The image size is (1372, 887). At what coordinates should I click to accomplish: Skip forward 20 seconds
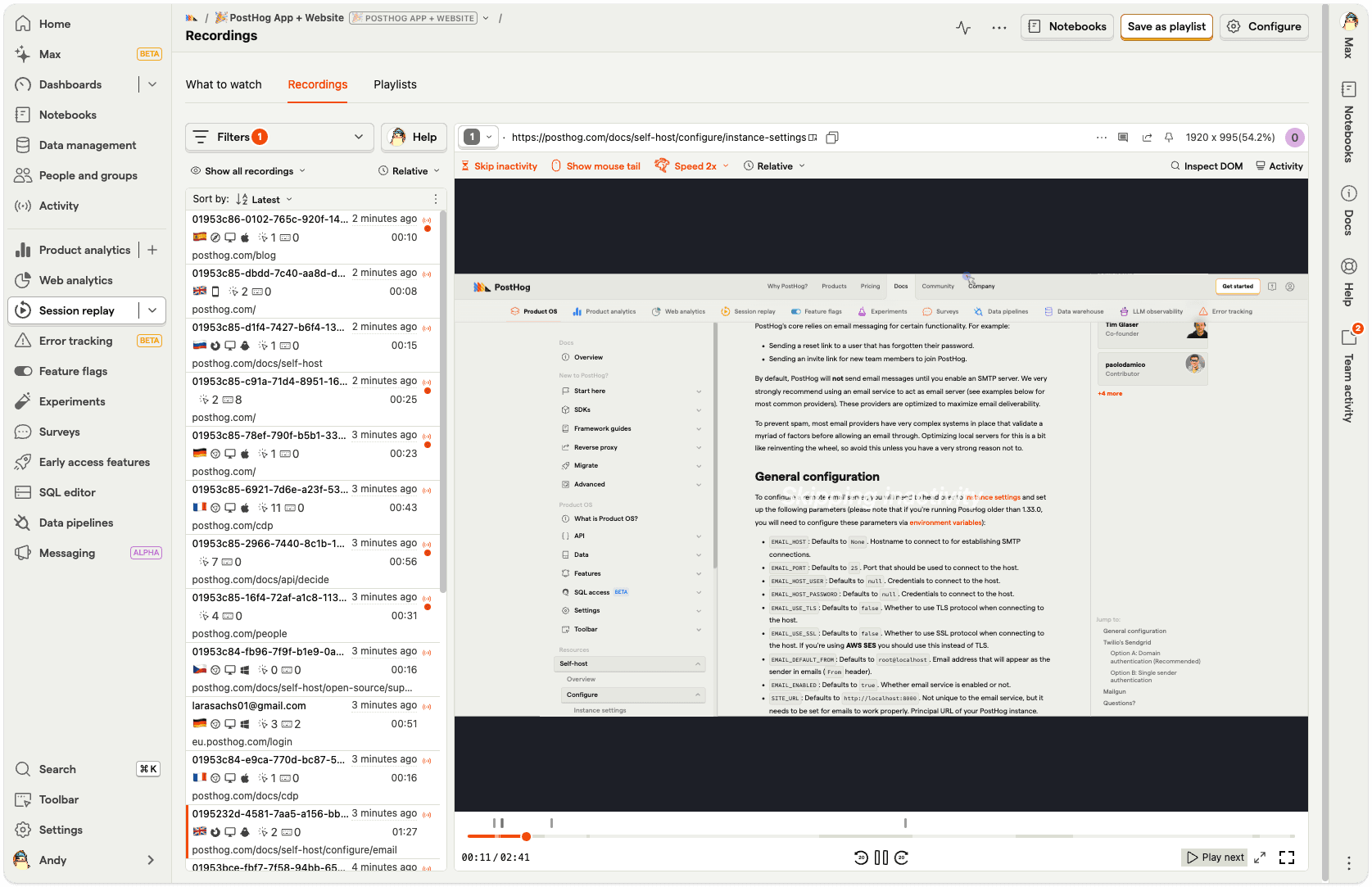point(902,858)
